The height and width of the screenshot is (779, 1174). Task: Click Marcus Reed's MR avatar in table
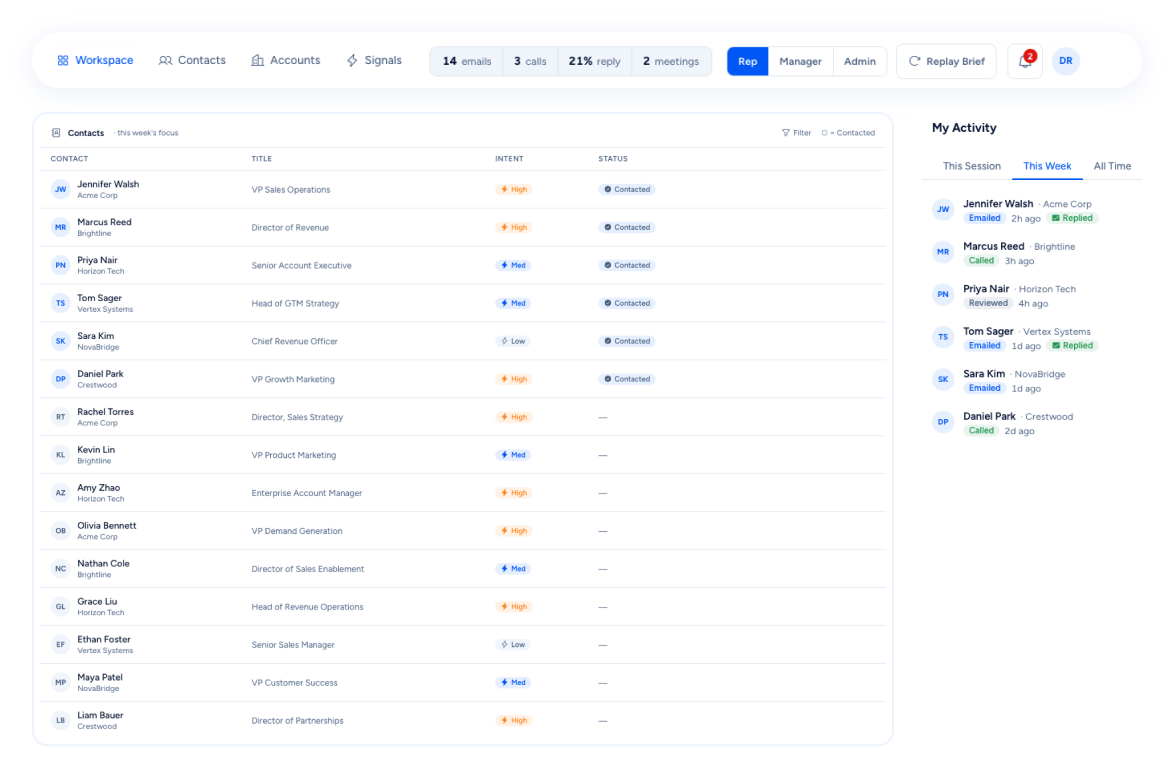coord(61,228)
